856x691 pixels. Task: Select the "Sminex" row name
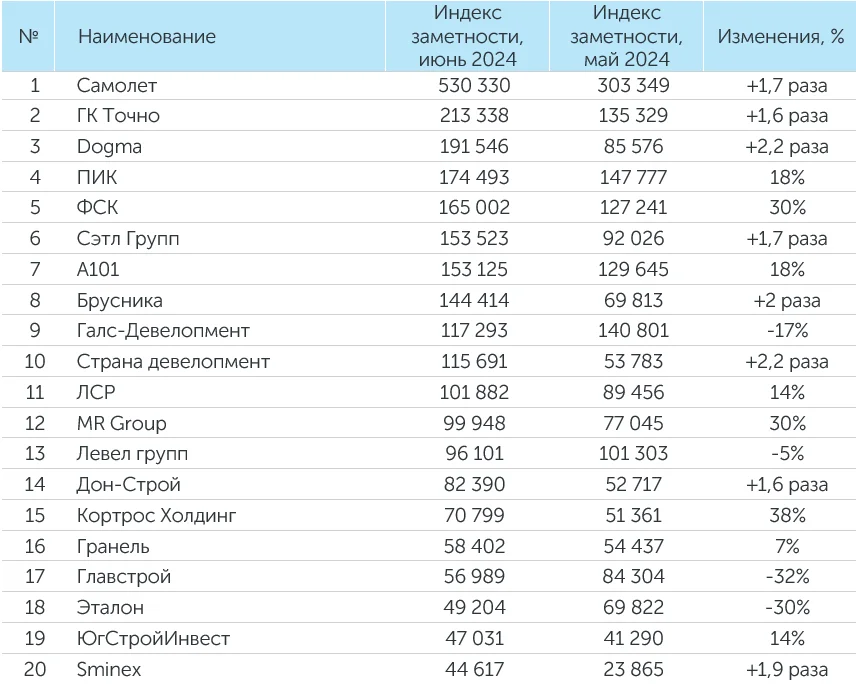tap(109, 670)
